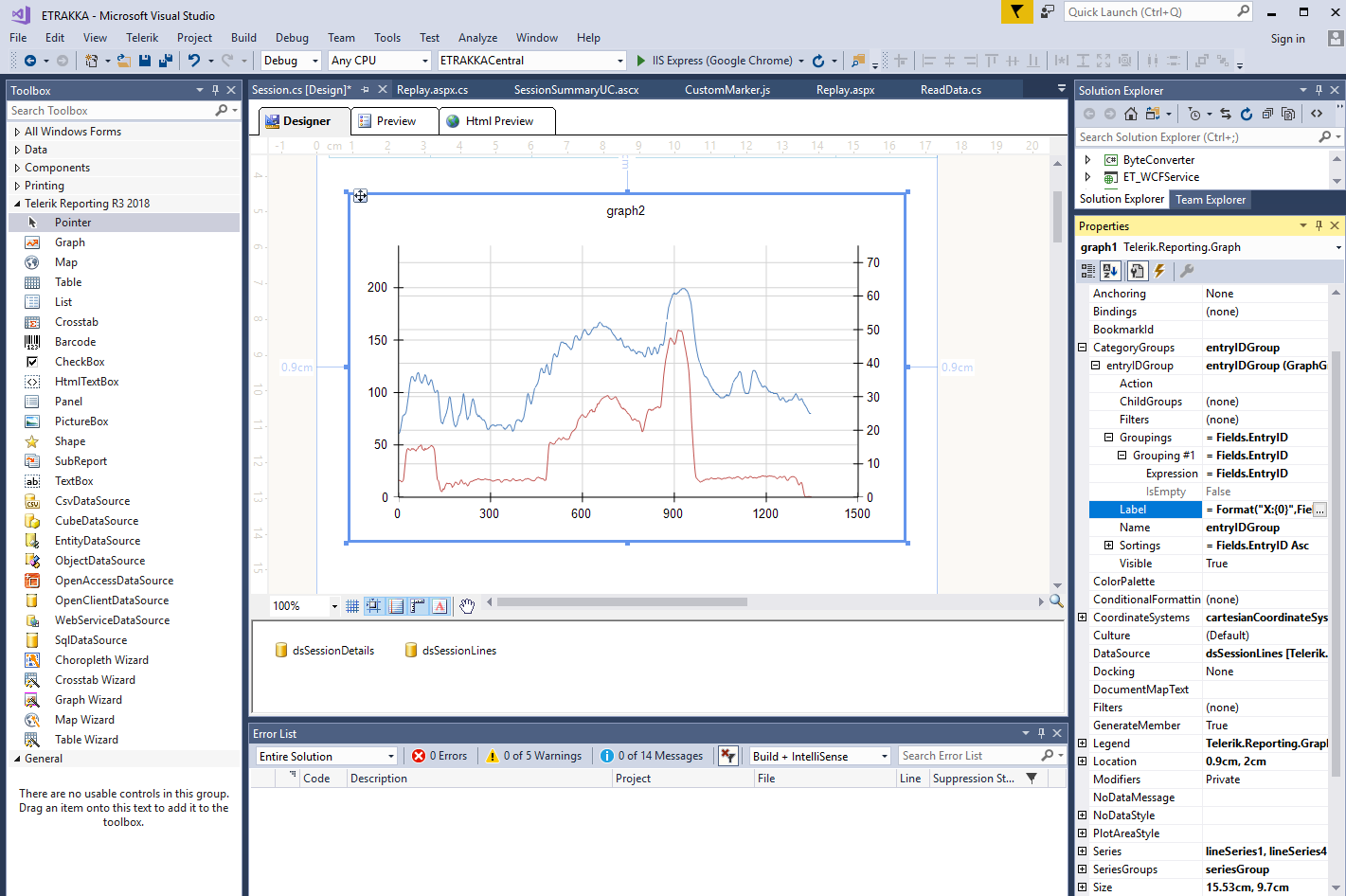Select the Map item in Toolbox

[124, 262]
